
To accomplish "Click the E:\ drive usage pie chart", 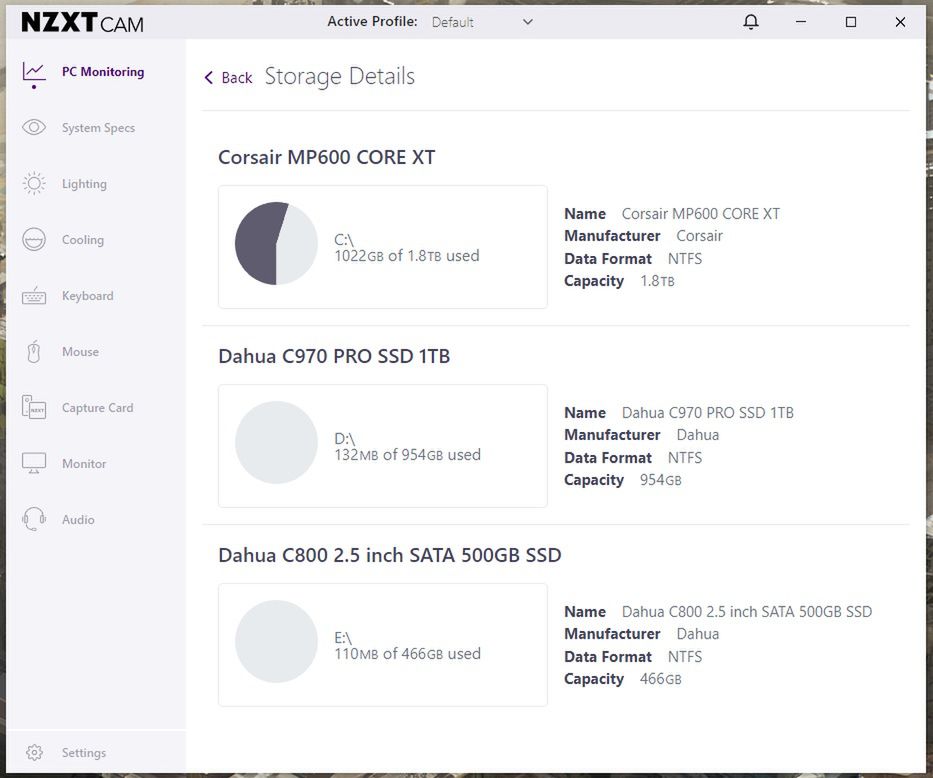I will 276,641.
